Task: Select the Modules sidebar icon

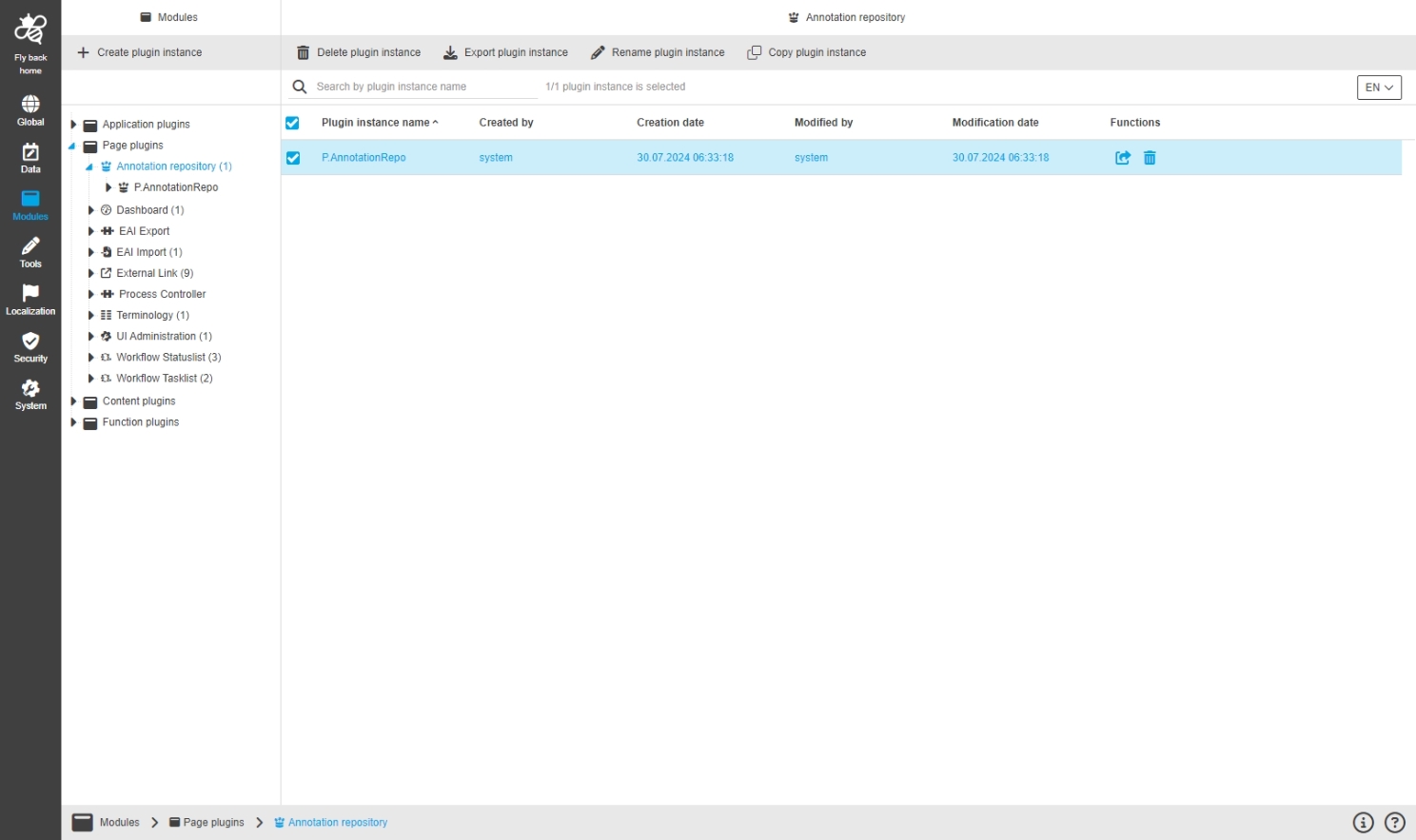Action: point(30,199)
